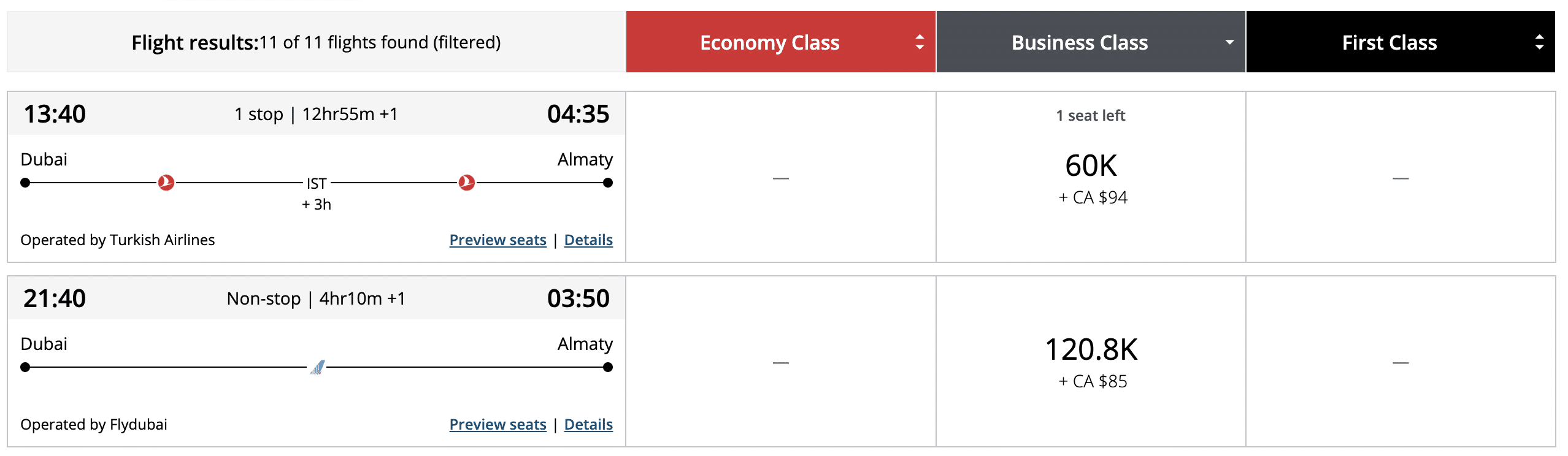Click first Turkish Airlines logo on Dubai–Istanbul segment

pyautogui.click(x=166, y=183)
